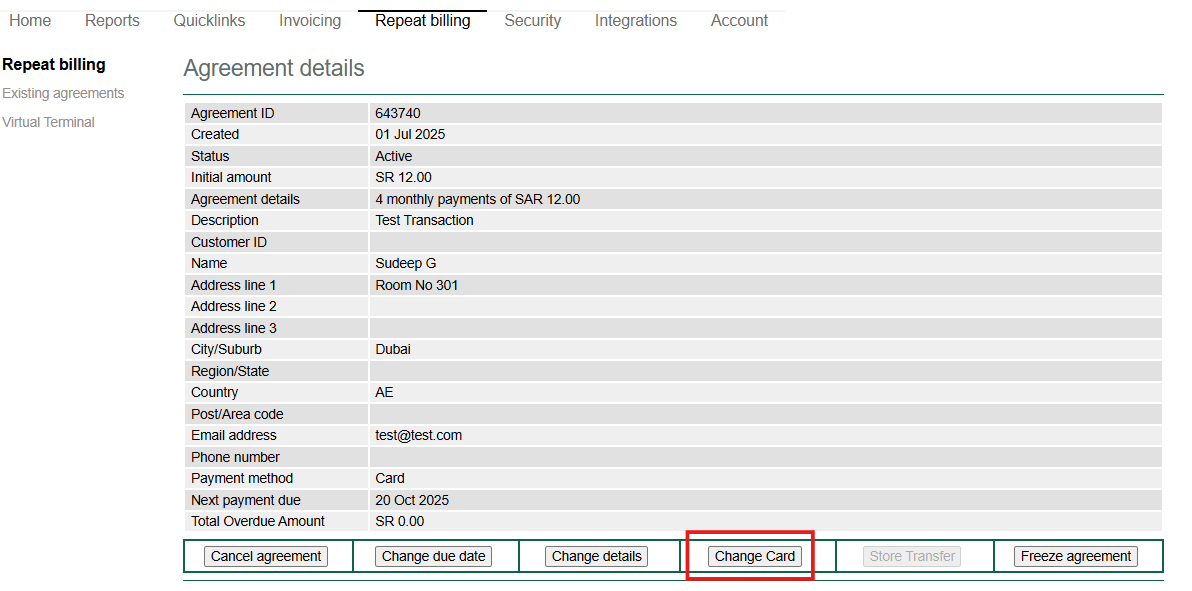Click the Address line 1 row label

click(233, 285)
